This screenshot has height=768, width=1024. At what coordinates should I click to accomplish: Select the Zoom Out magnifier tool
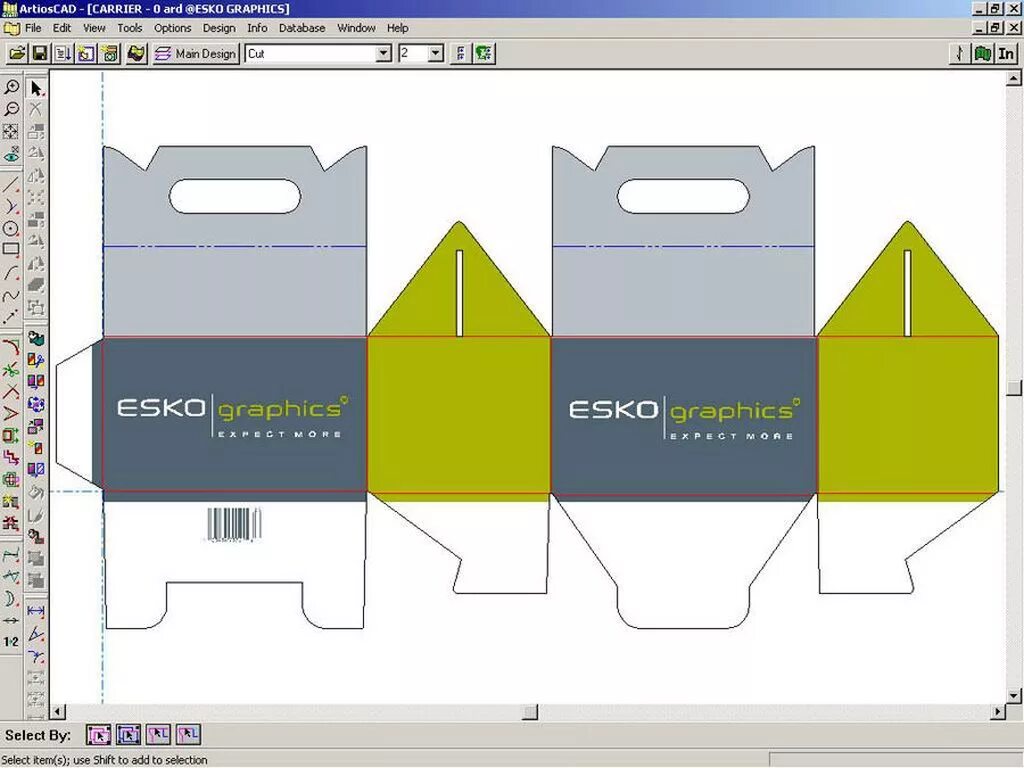[x=11, y=108]
